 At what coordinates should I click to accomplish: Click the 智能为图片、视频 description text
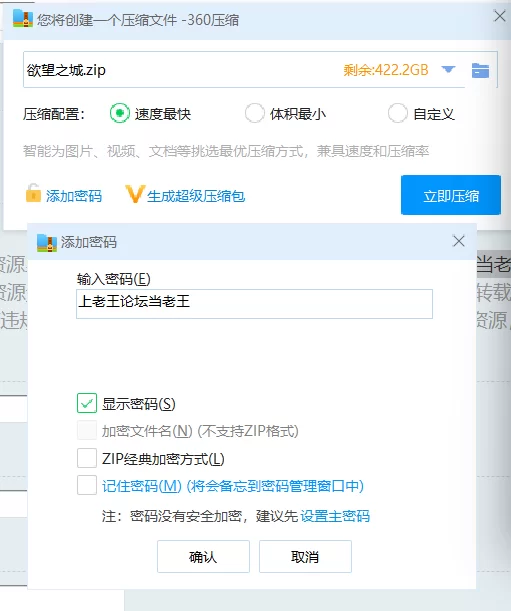226,151
